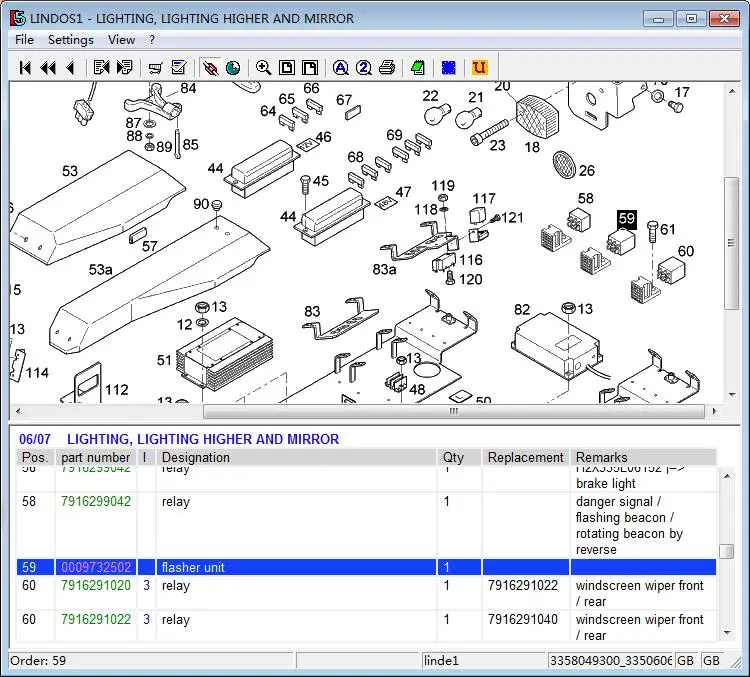Image resolution: width=750 pixels, height=677 pixels.
Task: Select position 58 relay row
Action: tap(366, 525)
